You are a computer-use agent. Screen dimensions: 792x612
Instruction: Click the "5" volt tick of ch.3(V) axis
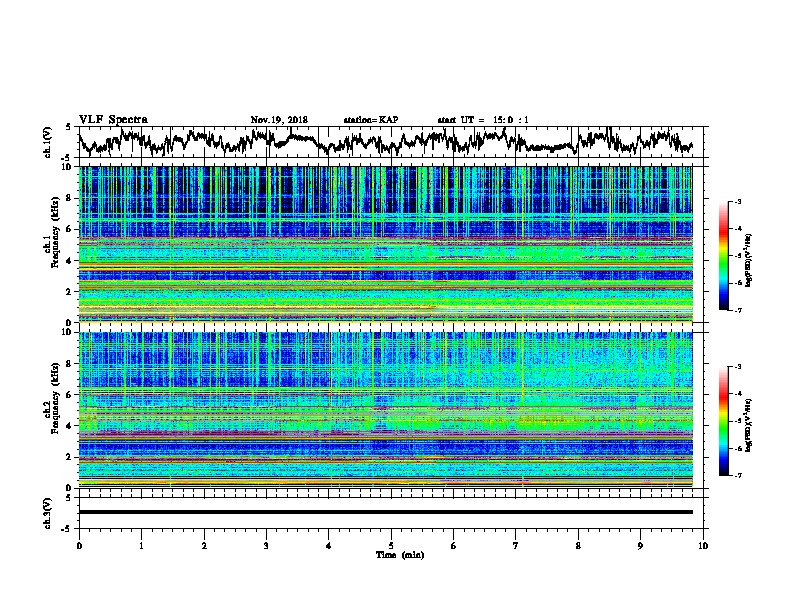[x=68, y=498]
